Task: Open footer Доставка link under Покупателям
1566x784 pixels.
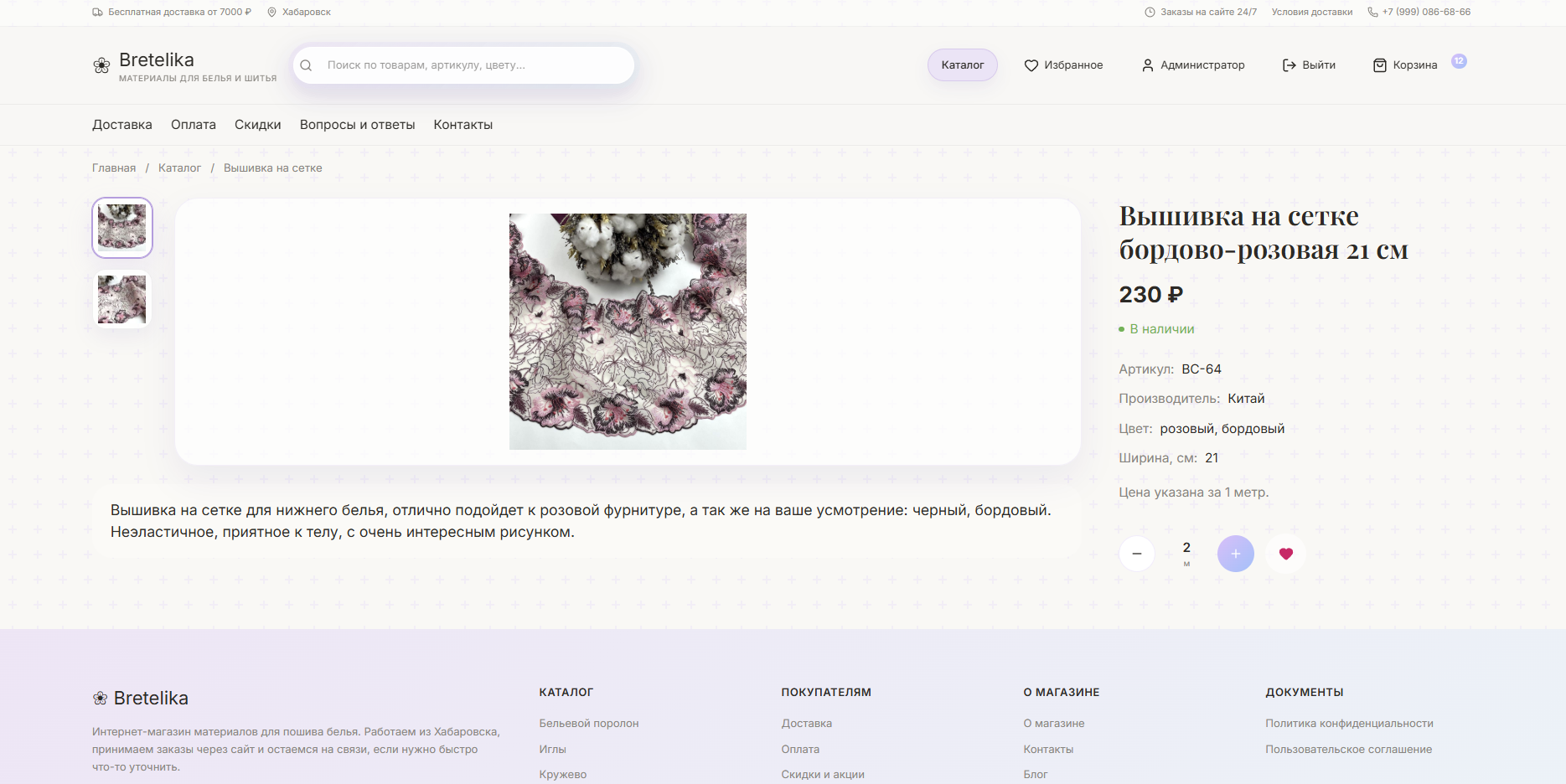Action: (x=807, y=724)
